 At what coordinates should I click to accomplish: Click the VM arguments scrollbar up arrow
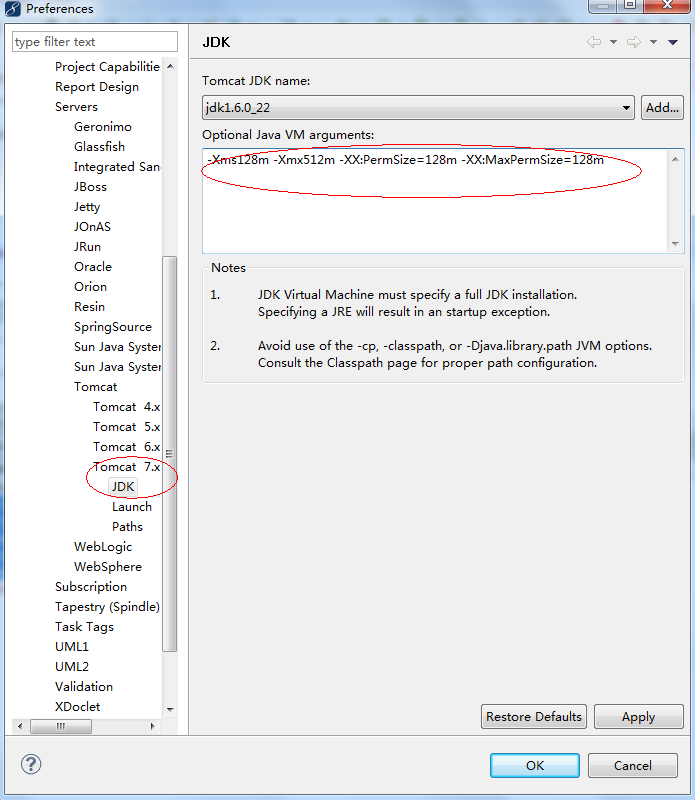(675, 159)
